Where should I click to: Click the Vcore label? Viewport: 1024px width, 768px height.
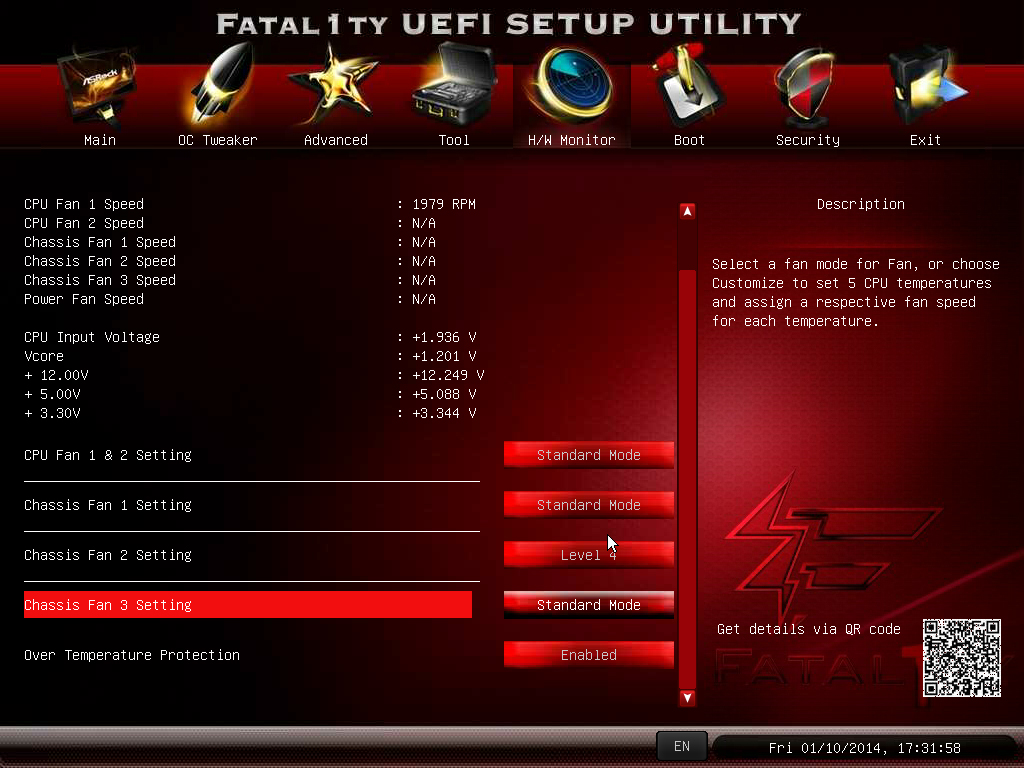44,356
